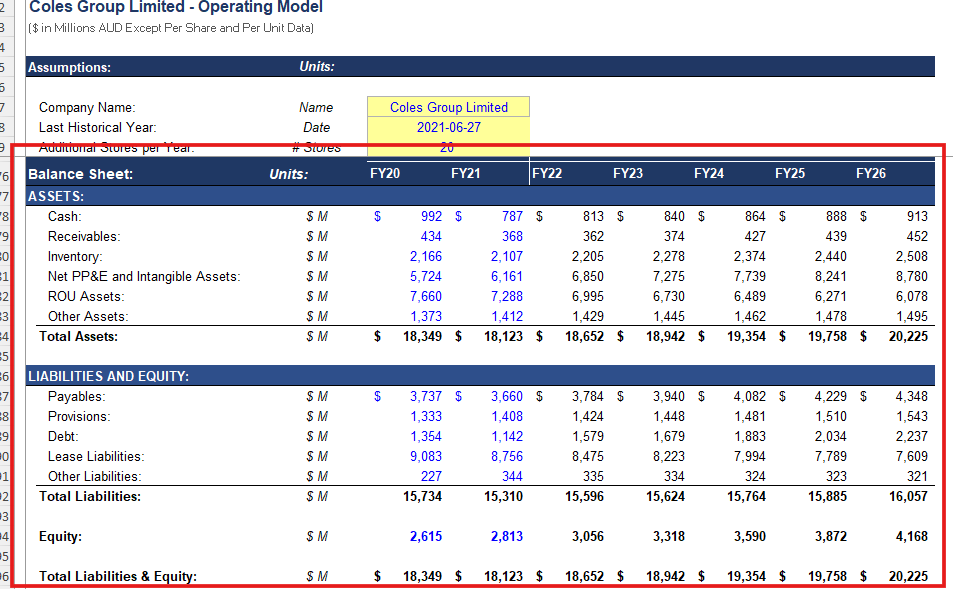Click FY20 Debt value 1,354
Screen dimensions: 953x589
[425, 436]
